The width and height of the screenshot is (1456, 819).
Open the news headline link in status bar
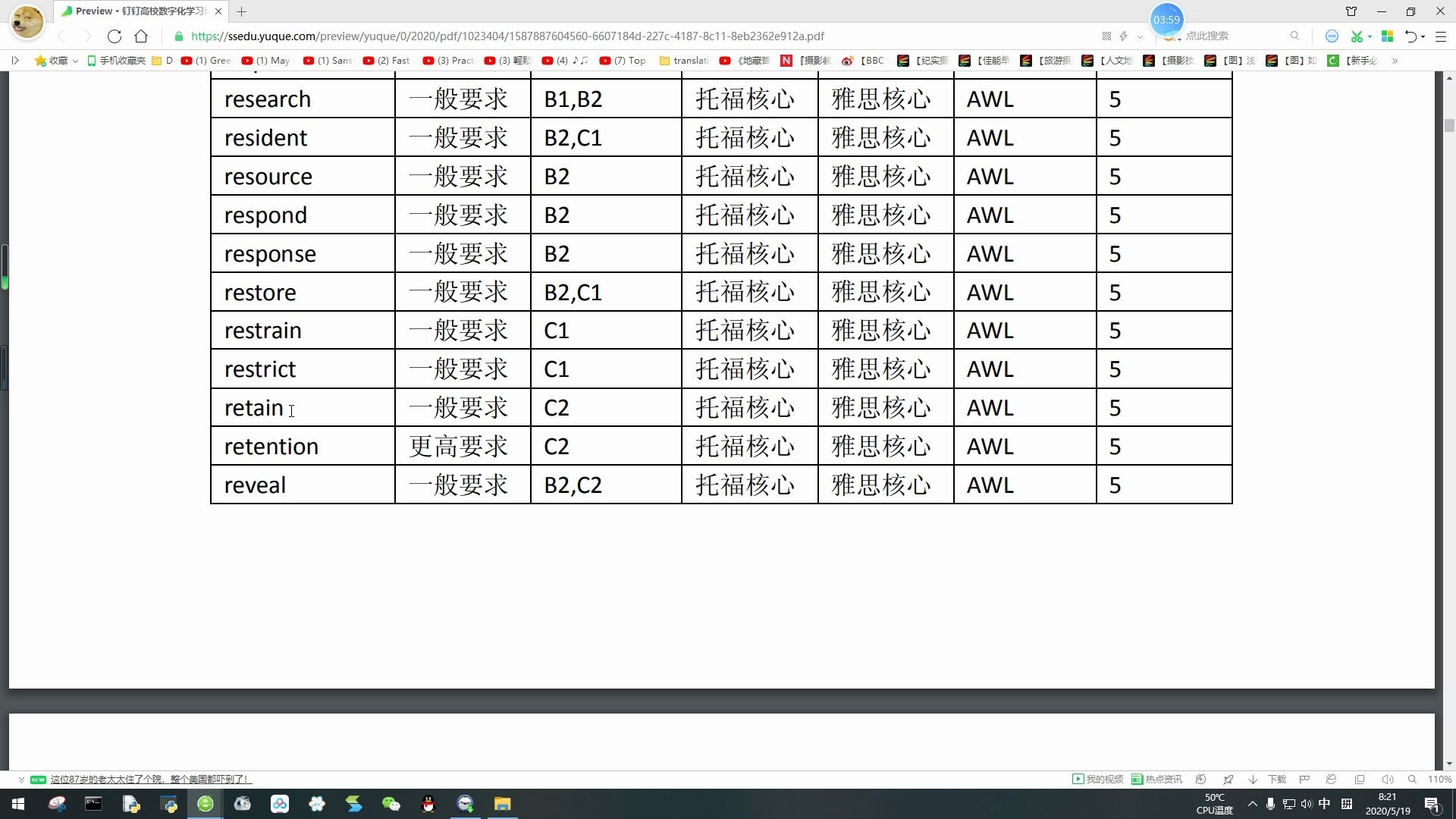pyautogui.click(x=151, y=779)
